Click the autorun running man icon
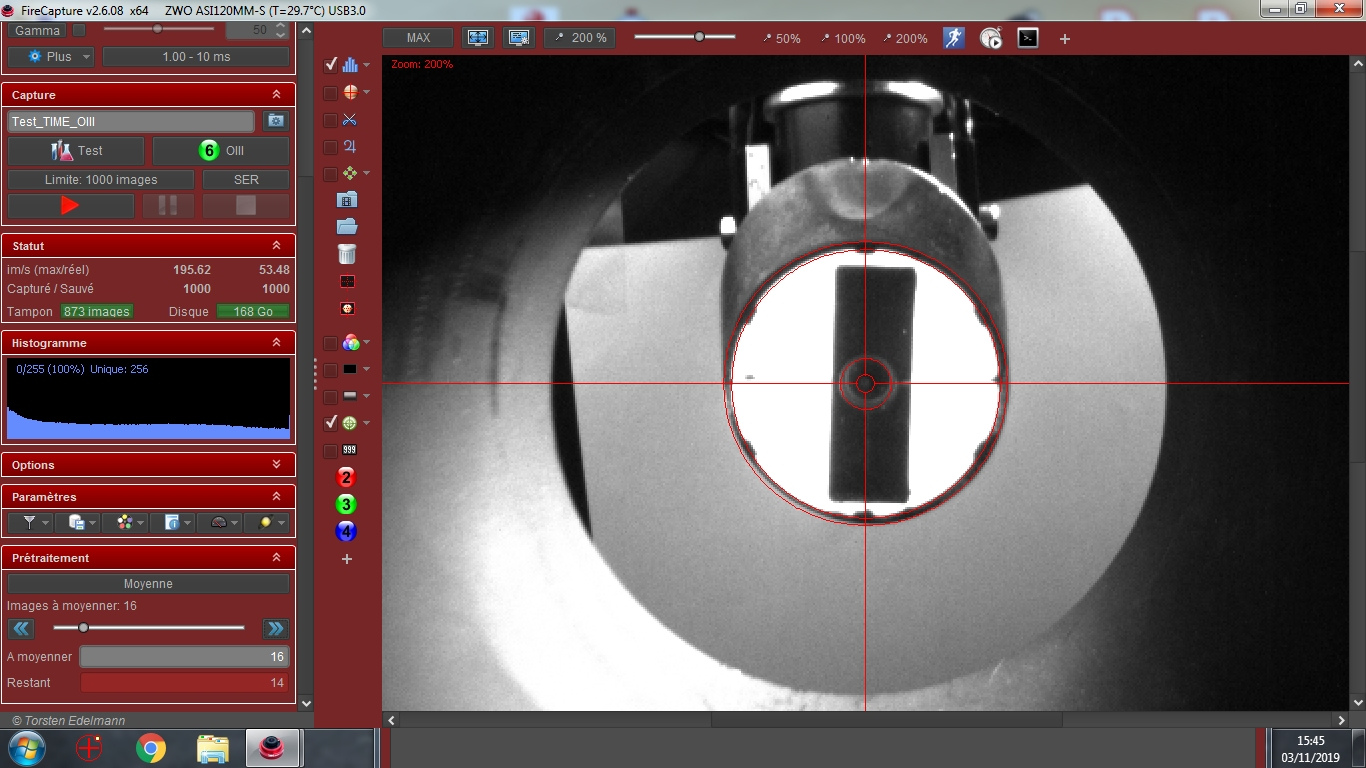 coord(953,38)
